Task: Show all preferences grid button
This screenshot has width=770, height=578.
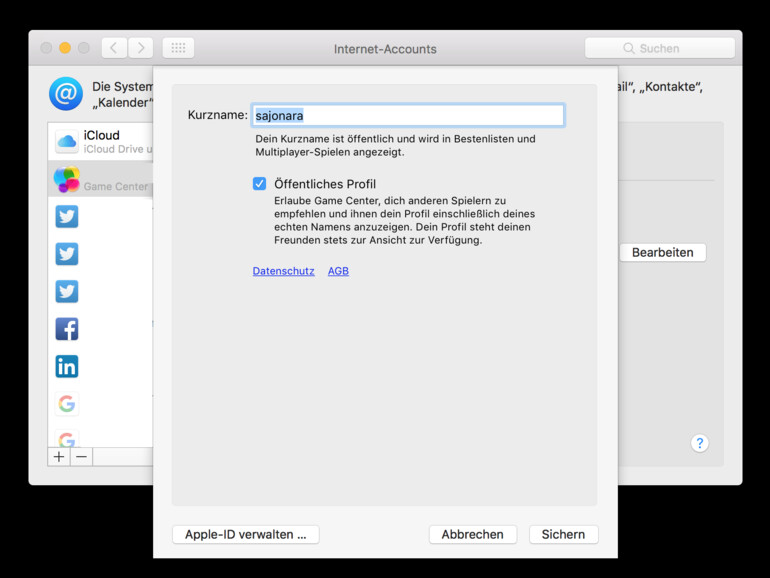Action: (x=178, y=48)
